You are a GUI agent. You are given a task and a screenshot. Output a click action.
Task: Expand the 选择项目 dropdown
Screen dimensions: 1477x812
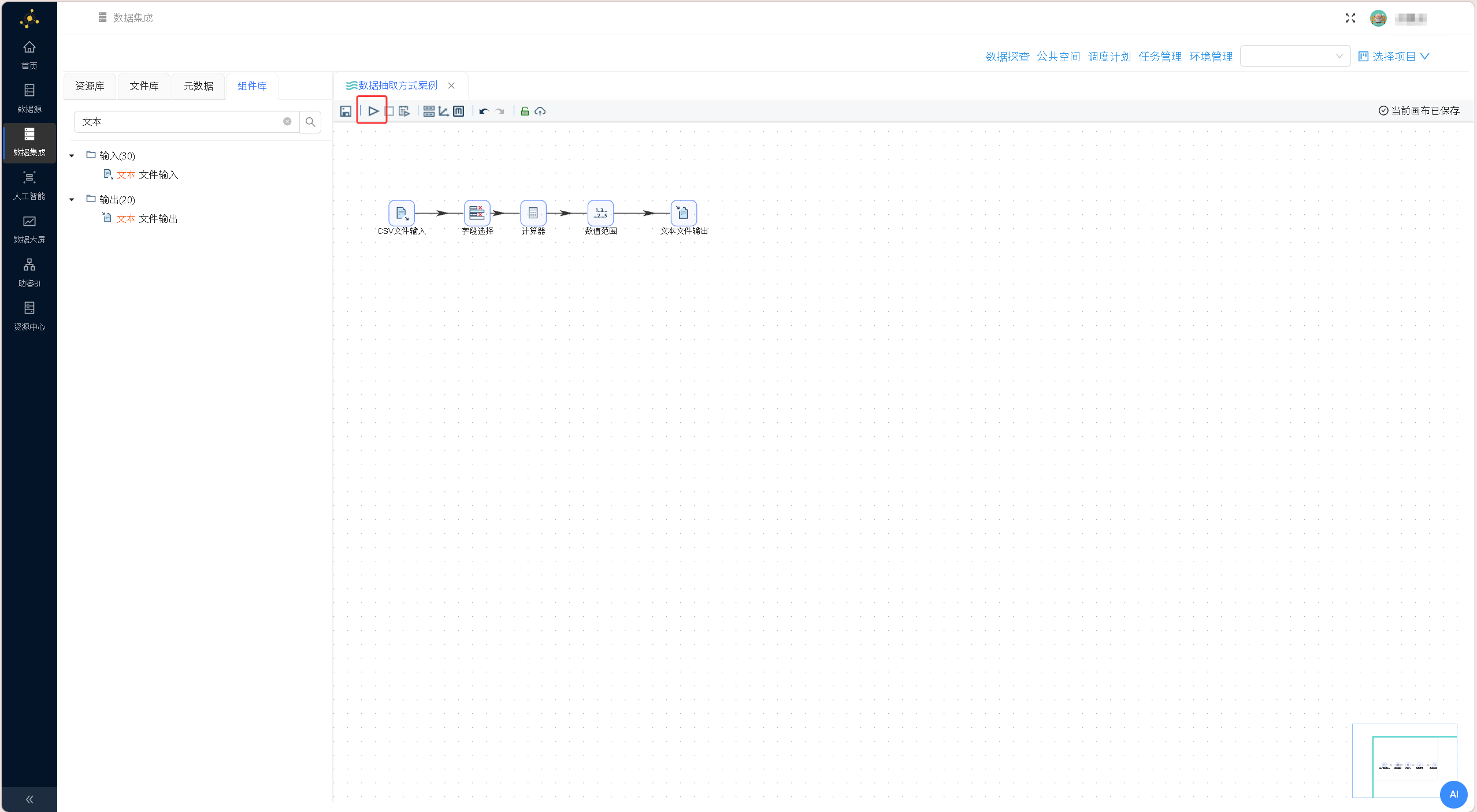(x=1394, y=56)
